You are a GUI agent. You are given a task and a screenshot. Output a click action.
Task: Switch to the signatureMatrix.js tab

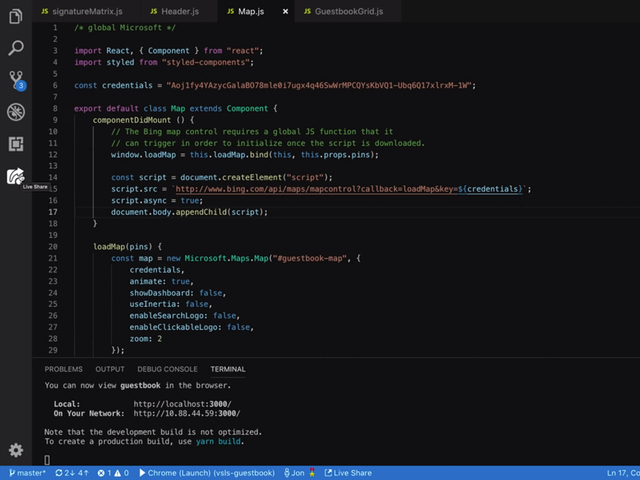pos(85,11)
